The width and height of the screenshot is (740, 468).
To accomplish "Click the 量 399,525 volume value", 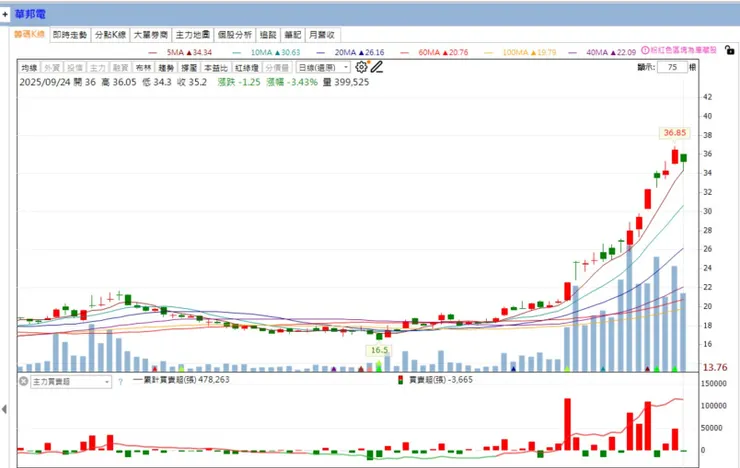I will click(x=346, y=82).
